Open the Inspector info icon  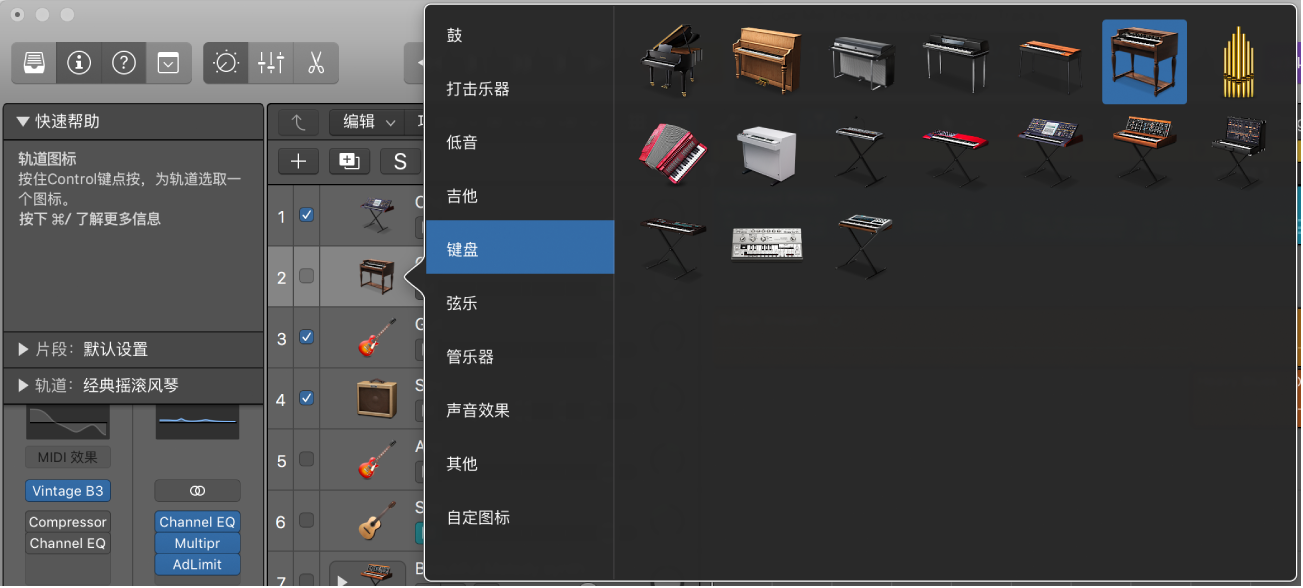point(78,63)
